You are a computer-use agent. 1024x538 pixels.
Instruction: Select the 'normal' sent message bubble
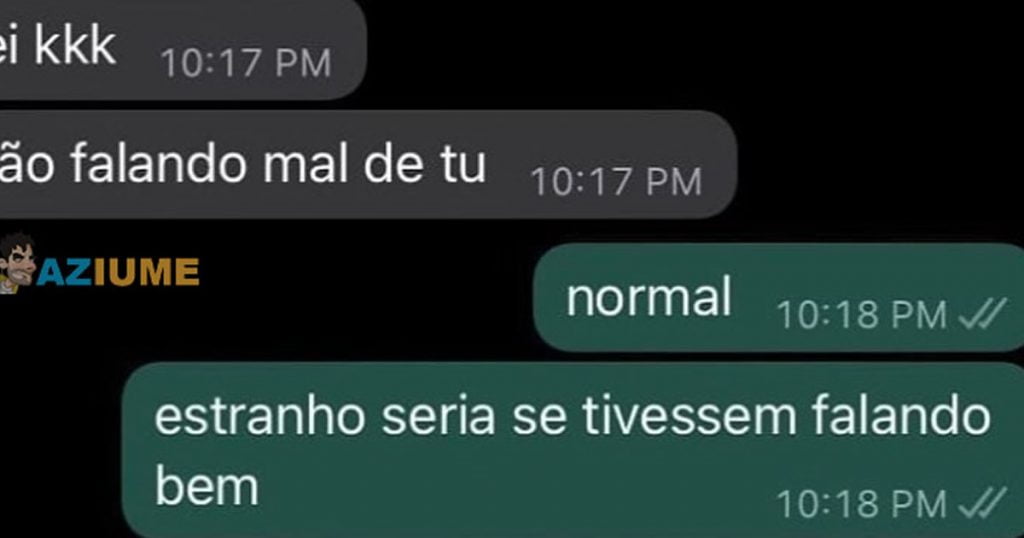pyautogui.click(x=778, y=297)
